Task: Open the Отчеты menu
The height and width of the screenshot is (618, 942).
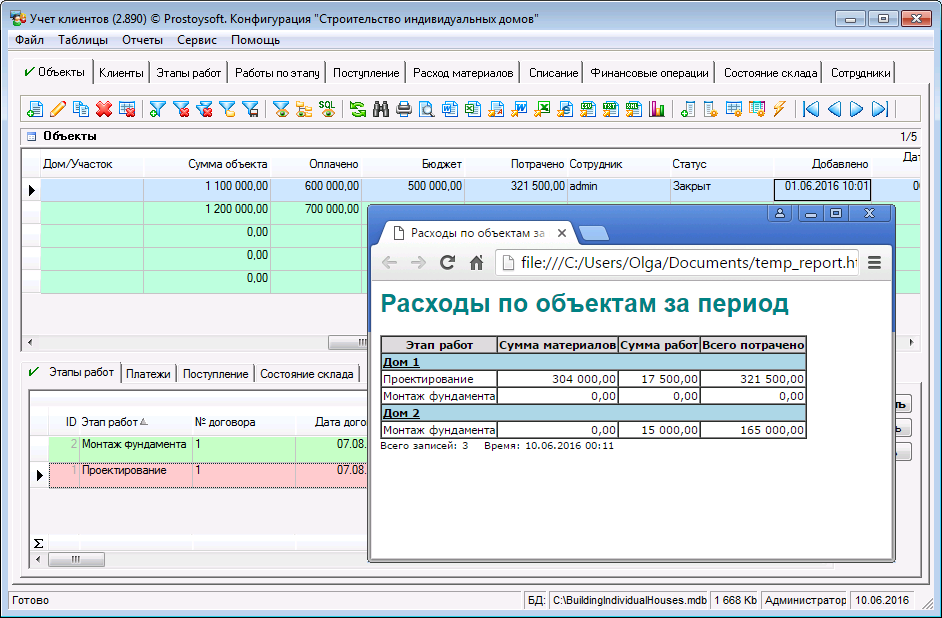Action: 142,40
